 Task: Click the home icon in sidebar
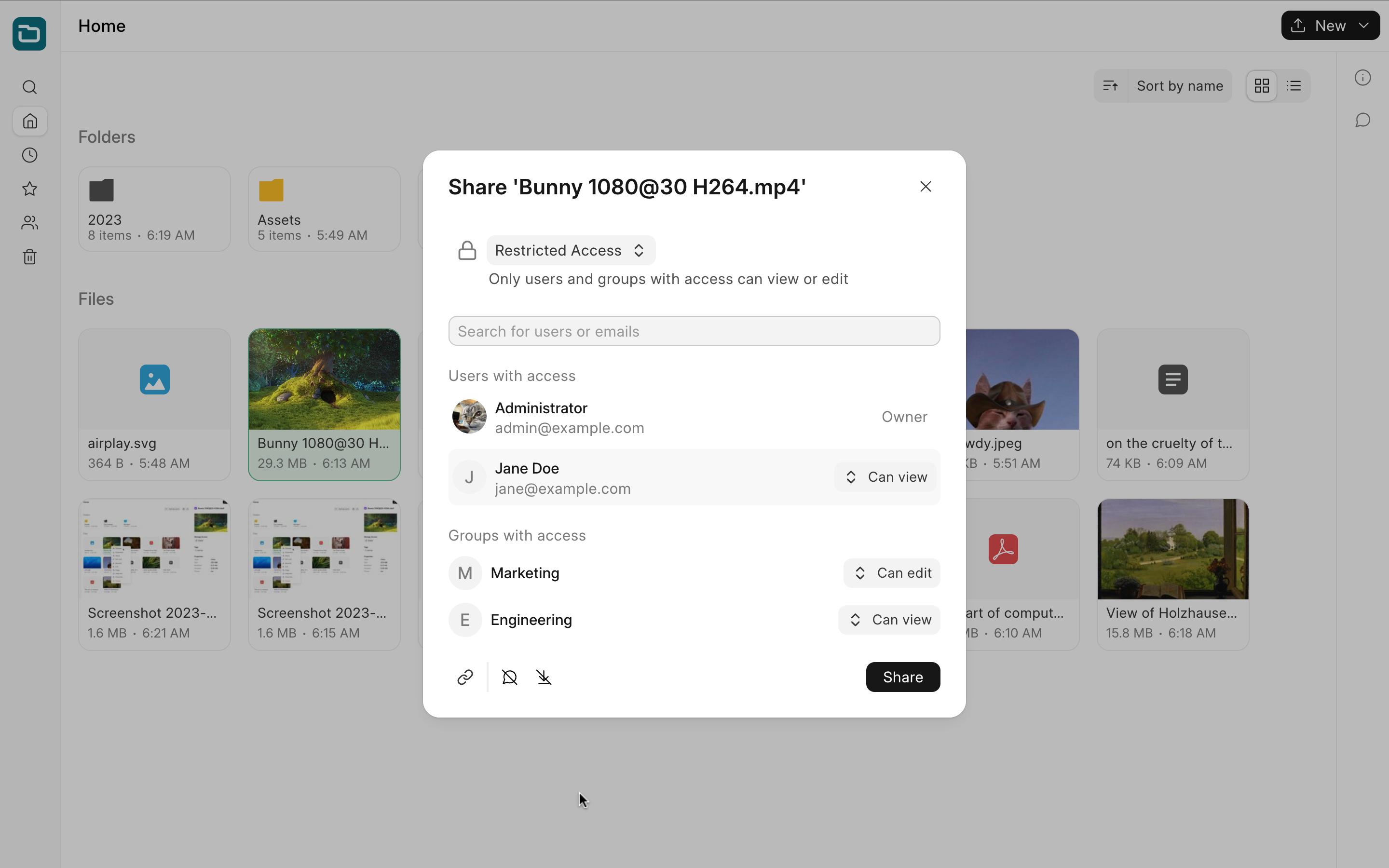30,121
